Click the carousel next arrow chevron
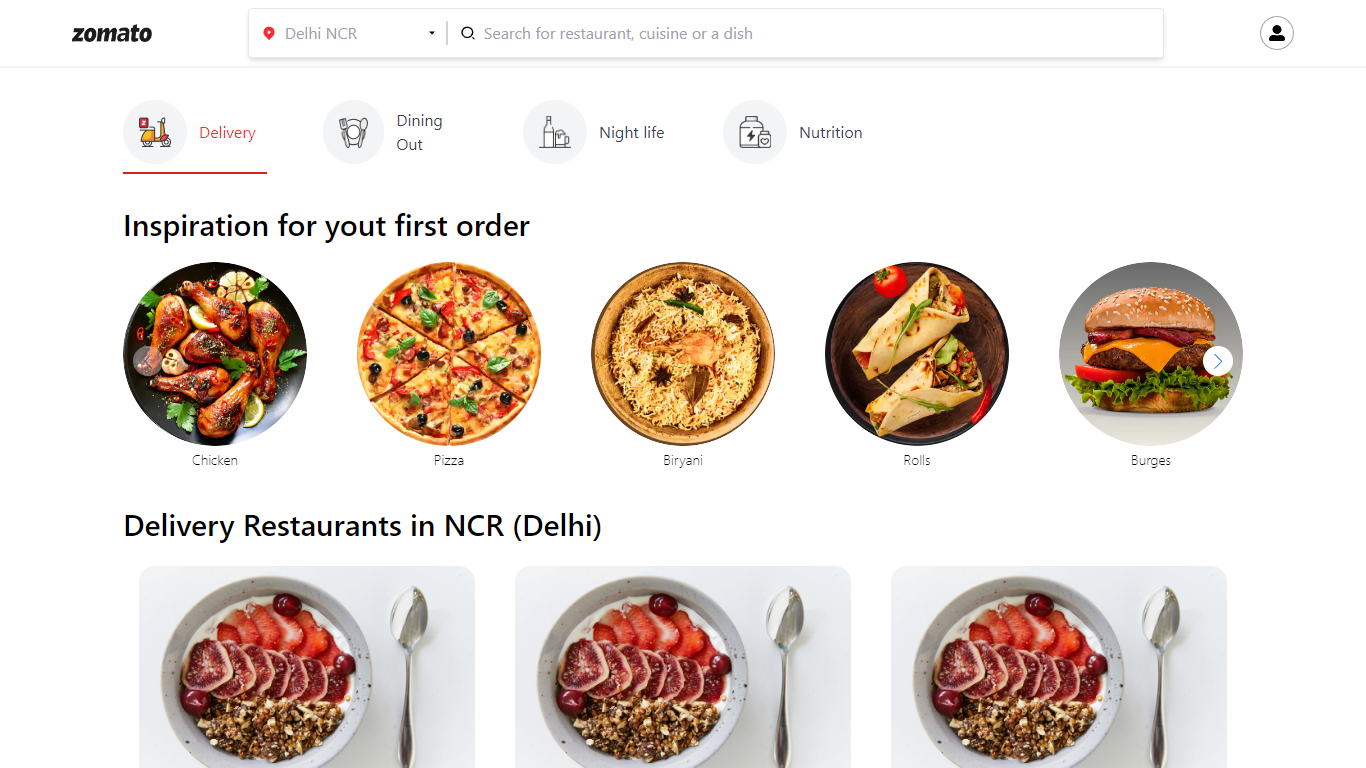Screen dimensions: 1366x768 [x=1217, y=360]
